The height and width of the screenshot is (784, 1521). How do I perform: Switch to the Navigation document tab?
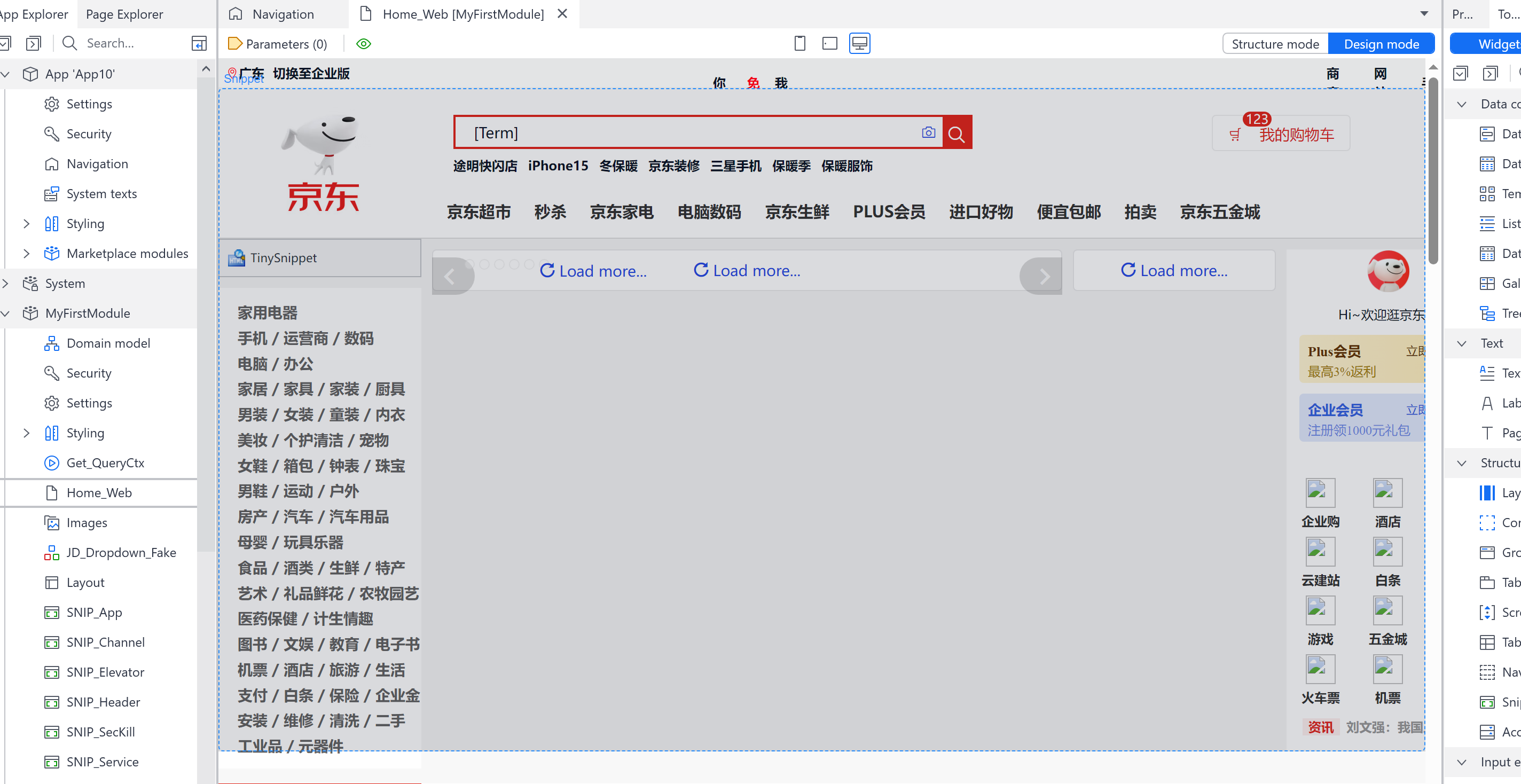pyautogui.click(x=284, y=13)
